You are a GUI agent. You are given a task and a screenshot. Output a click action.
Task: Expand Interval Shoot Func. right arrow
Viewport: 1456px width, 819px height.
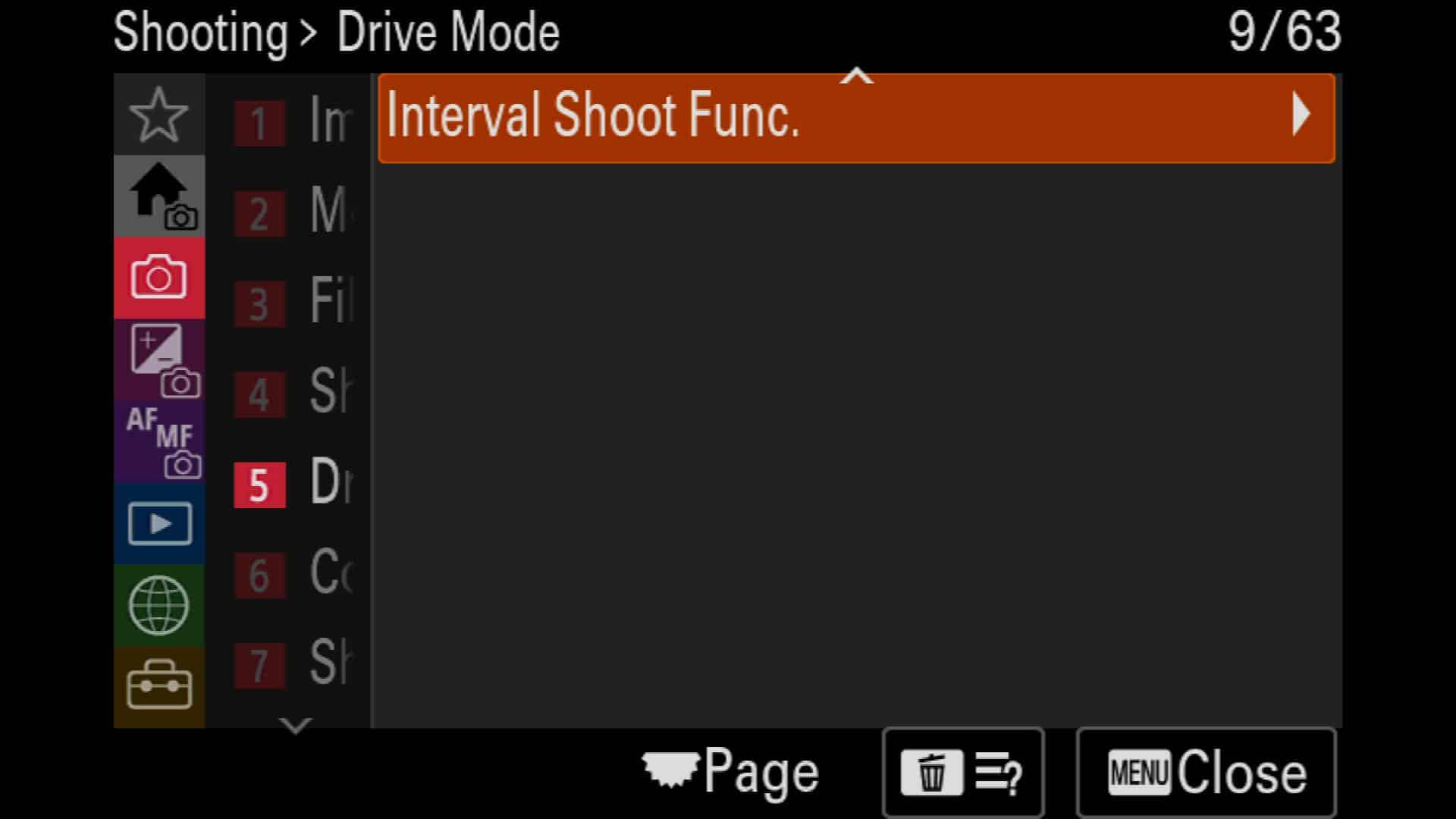tap(1301, 115)
